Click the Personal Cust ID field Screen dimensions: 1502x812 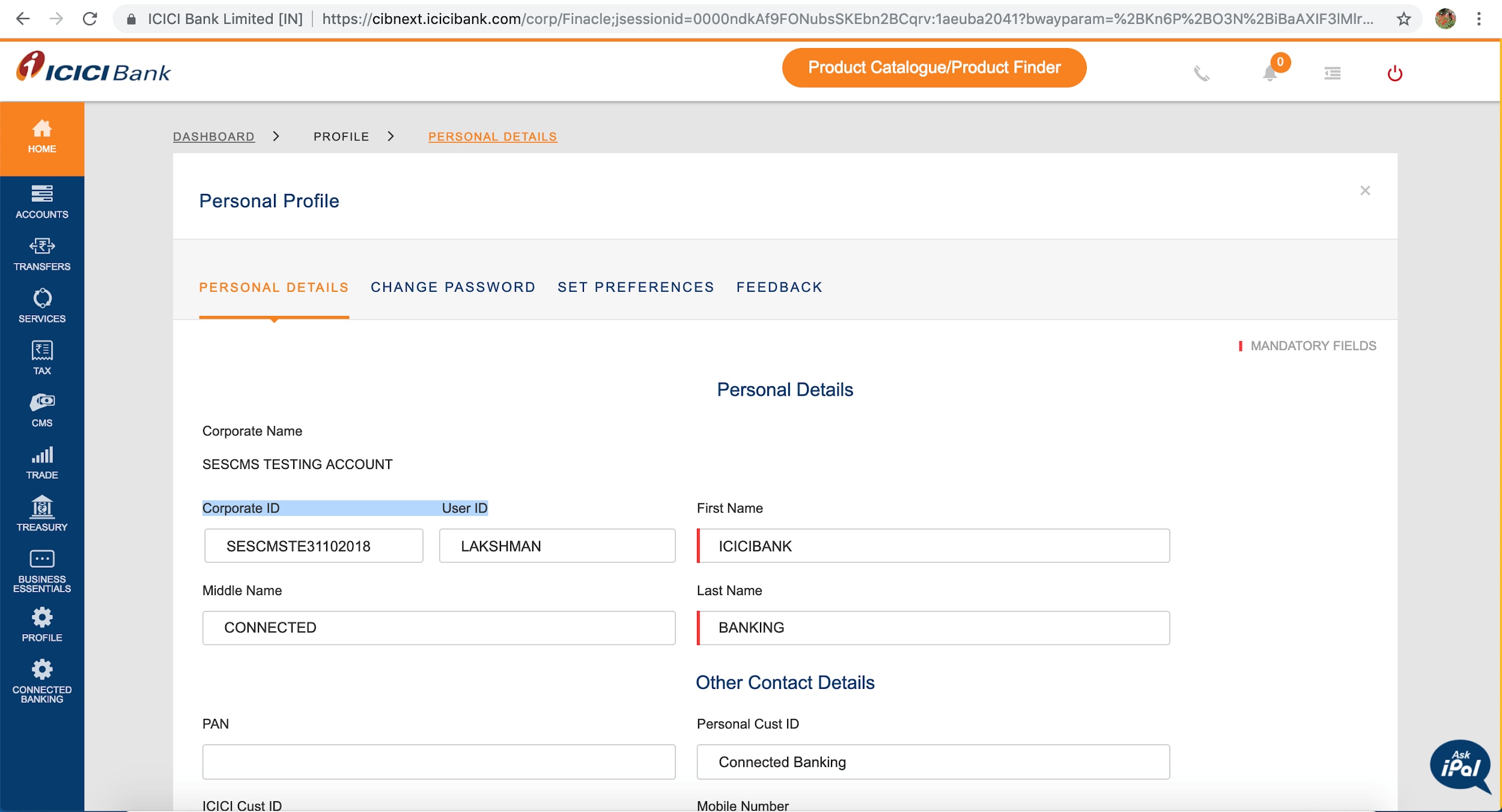[933, 762]
